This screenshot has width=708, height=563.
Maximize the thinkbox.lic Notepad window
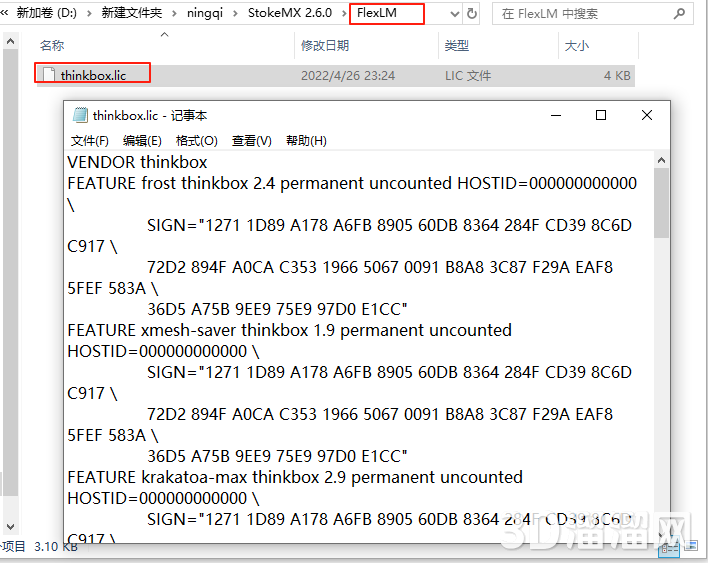click(601, 116)
